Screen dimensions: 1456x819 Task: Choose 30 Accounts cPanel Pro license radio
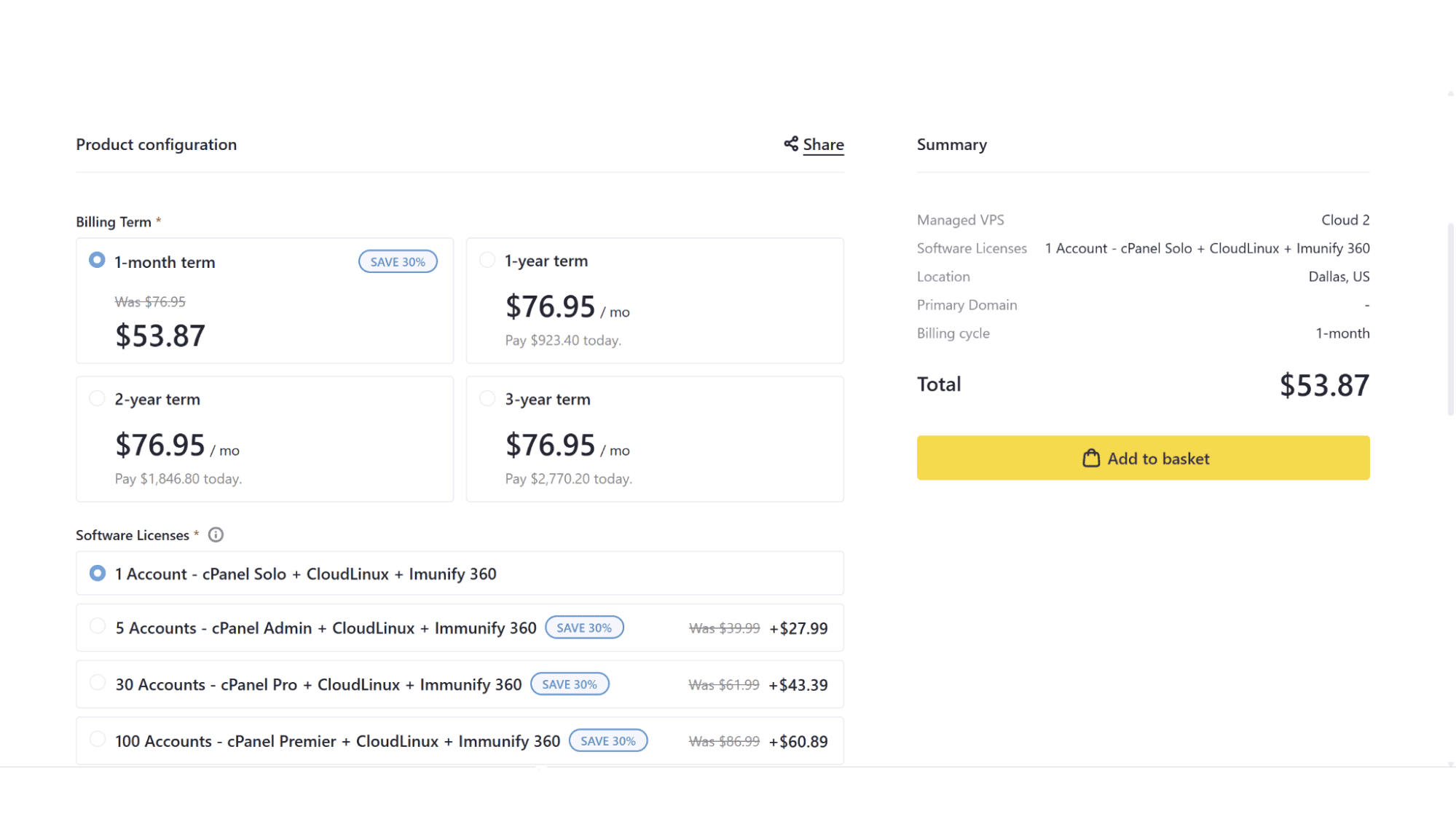tap(97, 683)
